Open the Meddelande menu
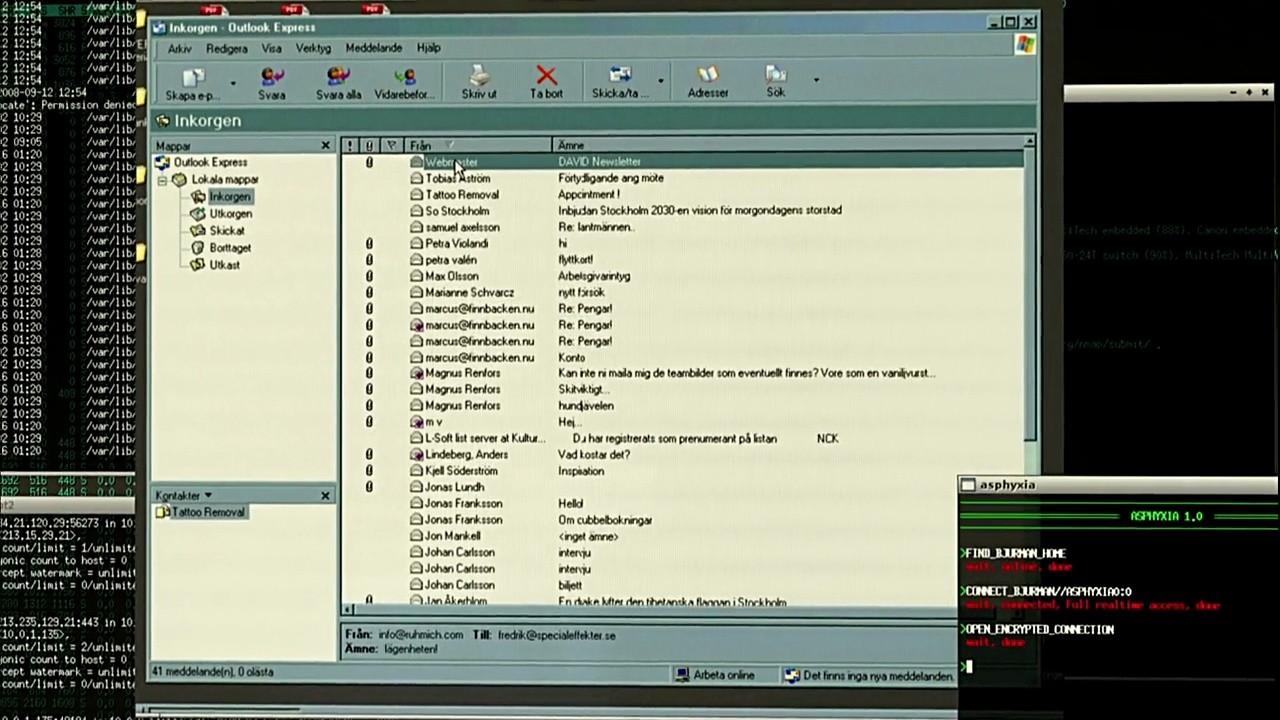This screenshot has width=1280, height=720. 374,48
